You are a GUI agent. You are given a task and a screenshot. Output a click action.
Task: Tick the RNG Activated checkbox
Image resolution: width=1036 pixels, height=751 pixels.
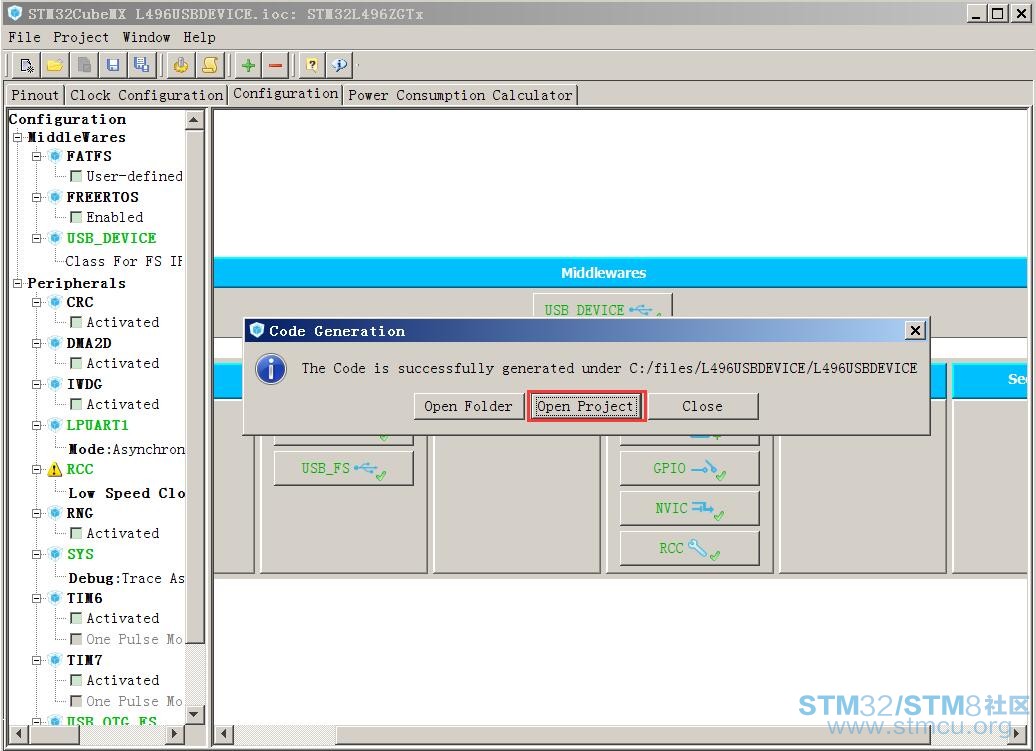pyautogui.click(x=76, y=533)
